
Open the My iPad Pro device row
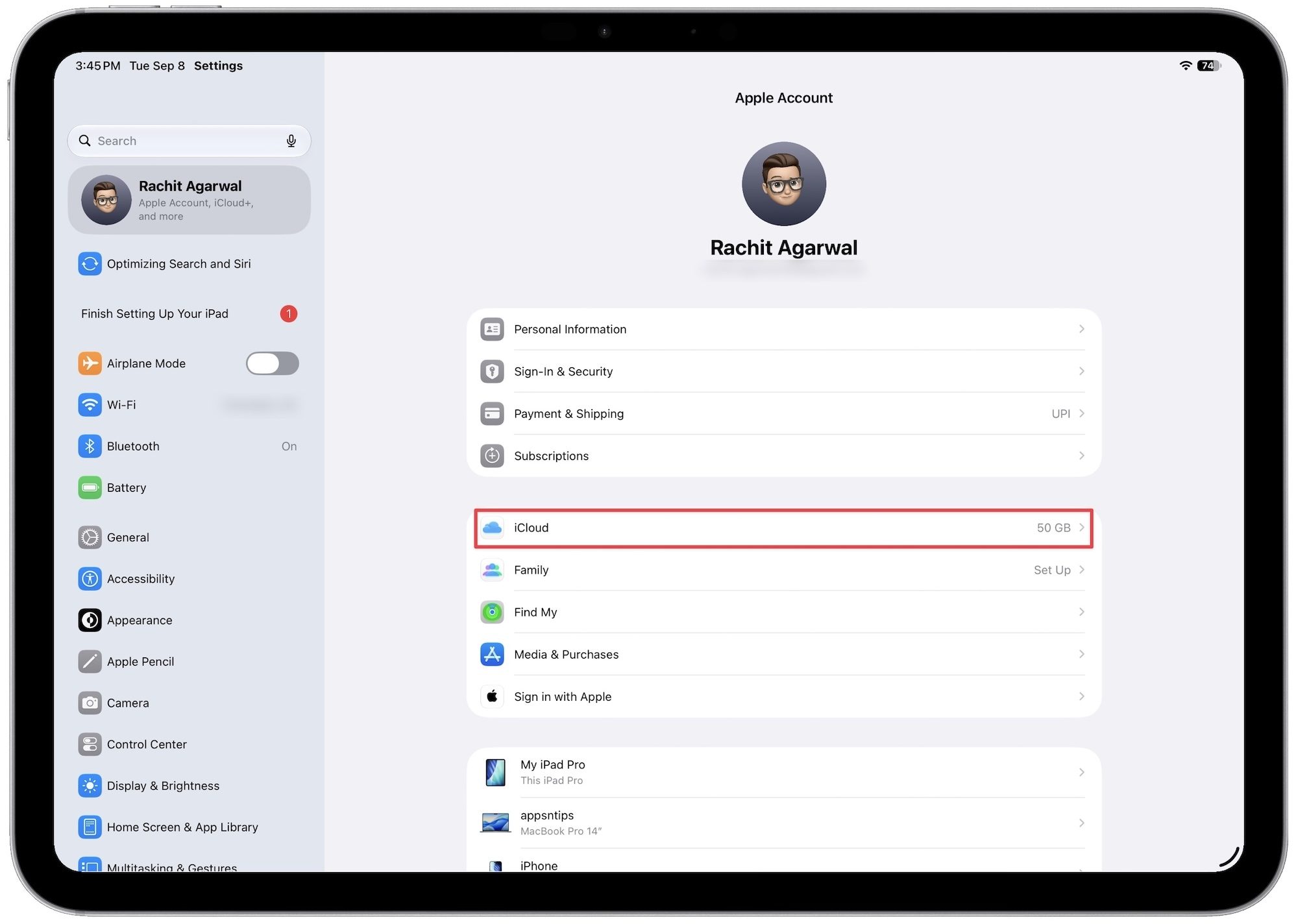783,772
